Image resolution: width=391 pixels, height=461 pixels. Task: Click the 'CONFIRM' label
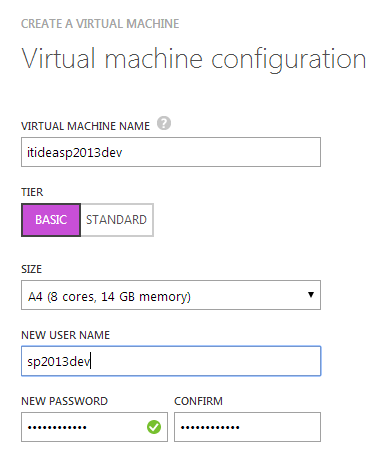coord(198,401)
